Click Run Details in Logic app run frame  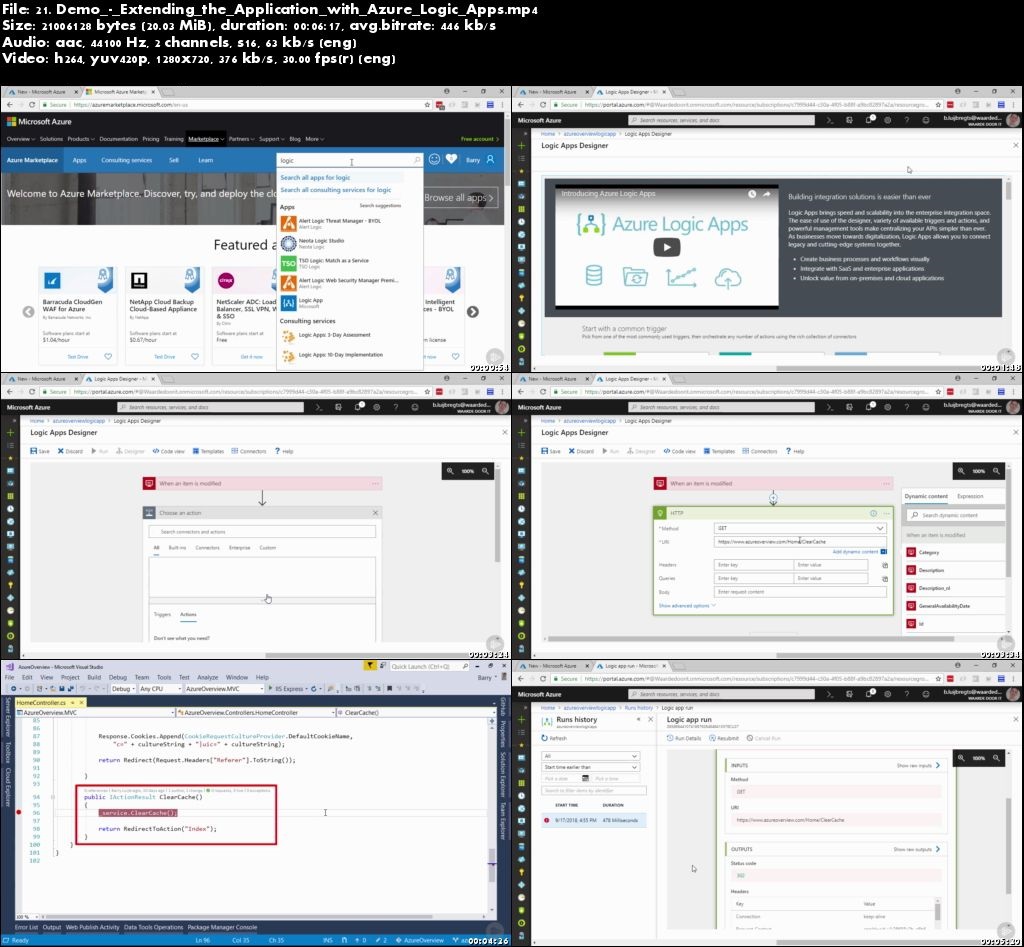(x=684, y=738)
